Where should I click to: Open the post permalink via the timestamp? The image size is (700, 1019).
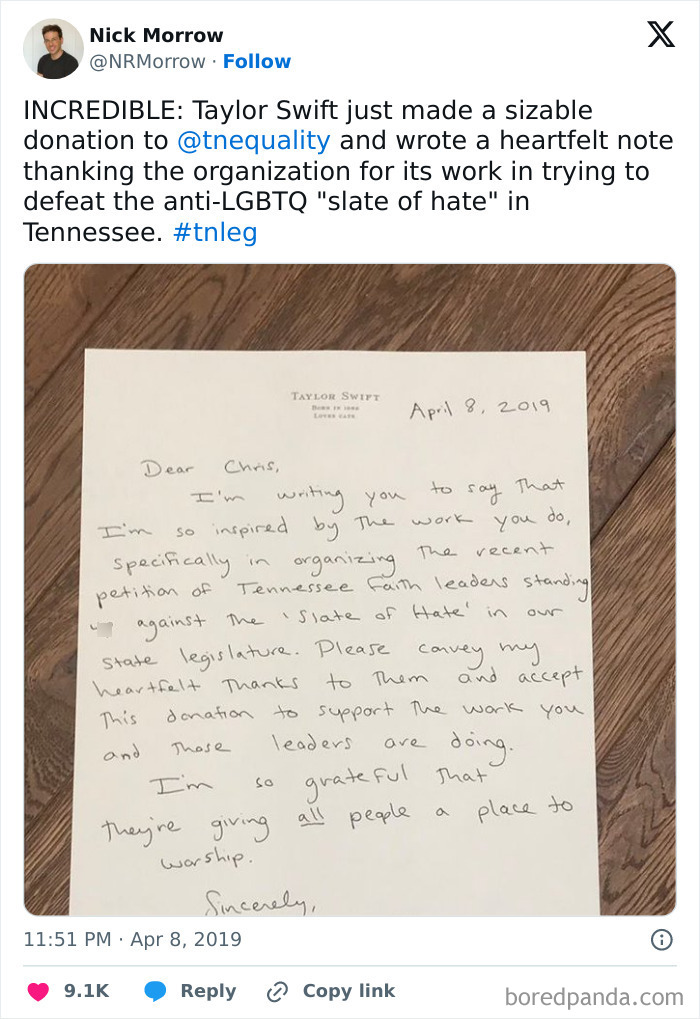(130, 937)
